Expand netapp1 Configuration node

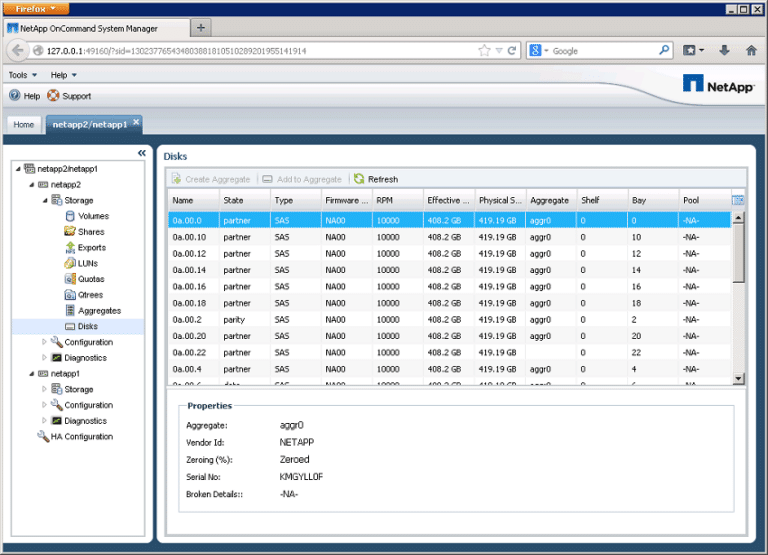coord(44,405)
